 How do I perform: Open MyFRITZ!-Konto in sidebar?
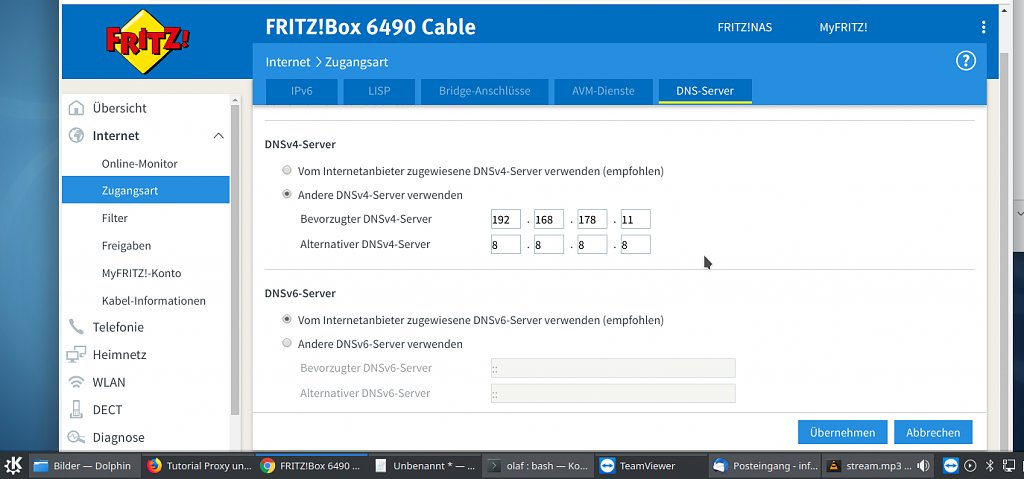[142, 273]
